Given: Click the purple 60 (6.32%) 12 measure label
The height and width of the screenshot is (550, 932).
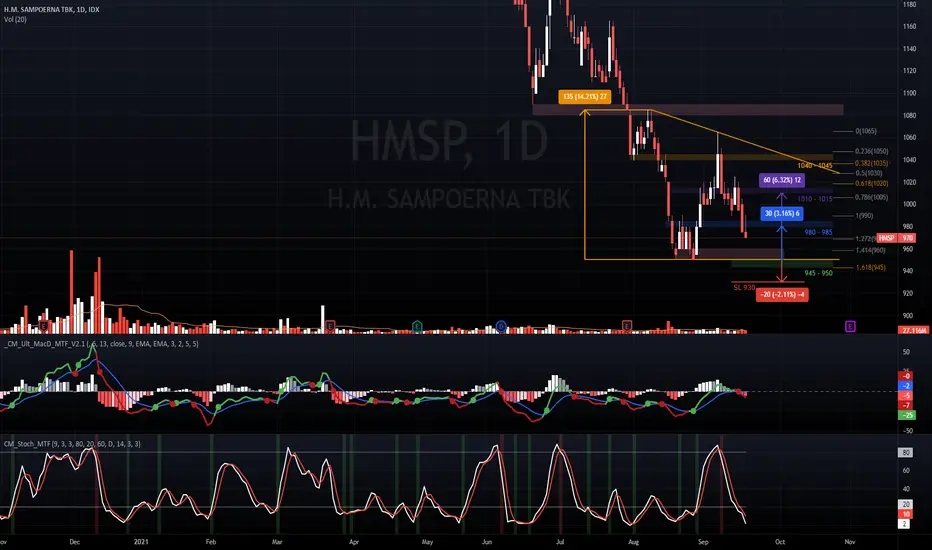Looking at the screenshot, I should click(x=782, y=180).
